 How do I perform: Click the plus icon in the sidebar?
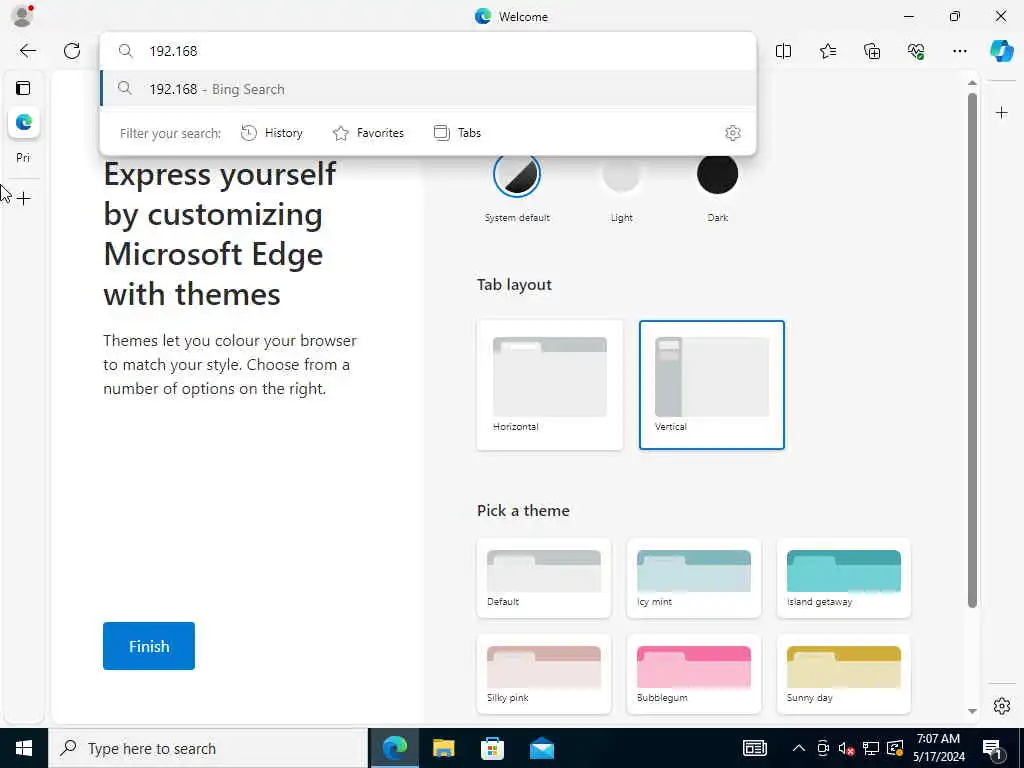pyautogui.click(x=1002, y=113)
